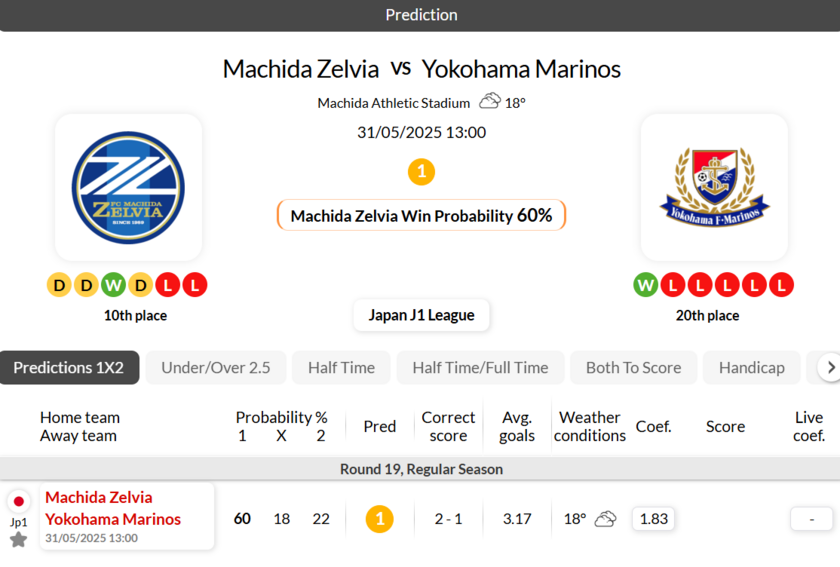Switch to the Under/Over 2.5 tab

(216, 368)
